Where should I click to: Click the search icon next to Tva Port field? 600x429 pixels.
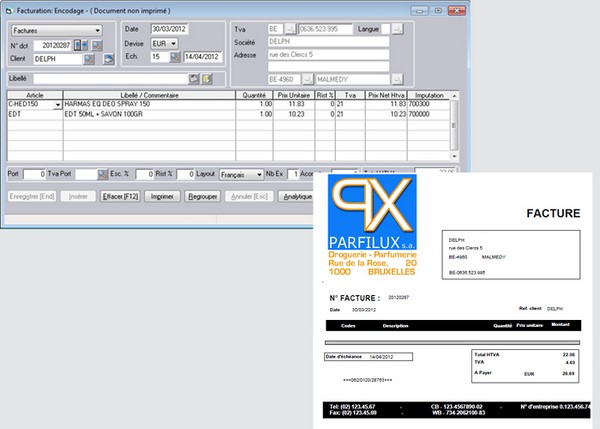(x=103, y=175)
